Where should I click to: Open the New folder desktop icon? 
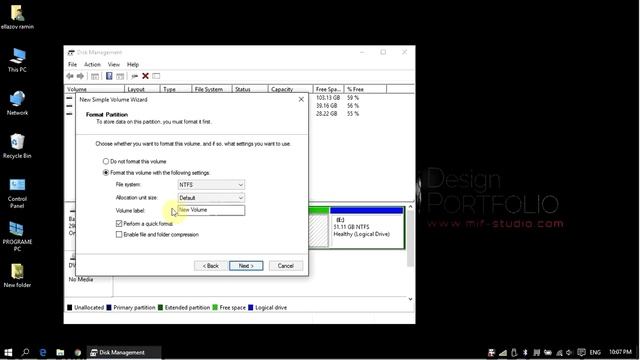click(17, 276)
